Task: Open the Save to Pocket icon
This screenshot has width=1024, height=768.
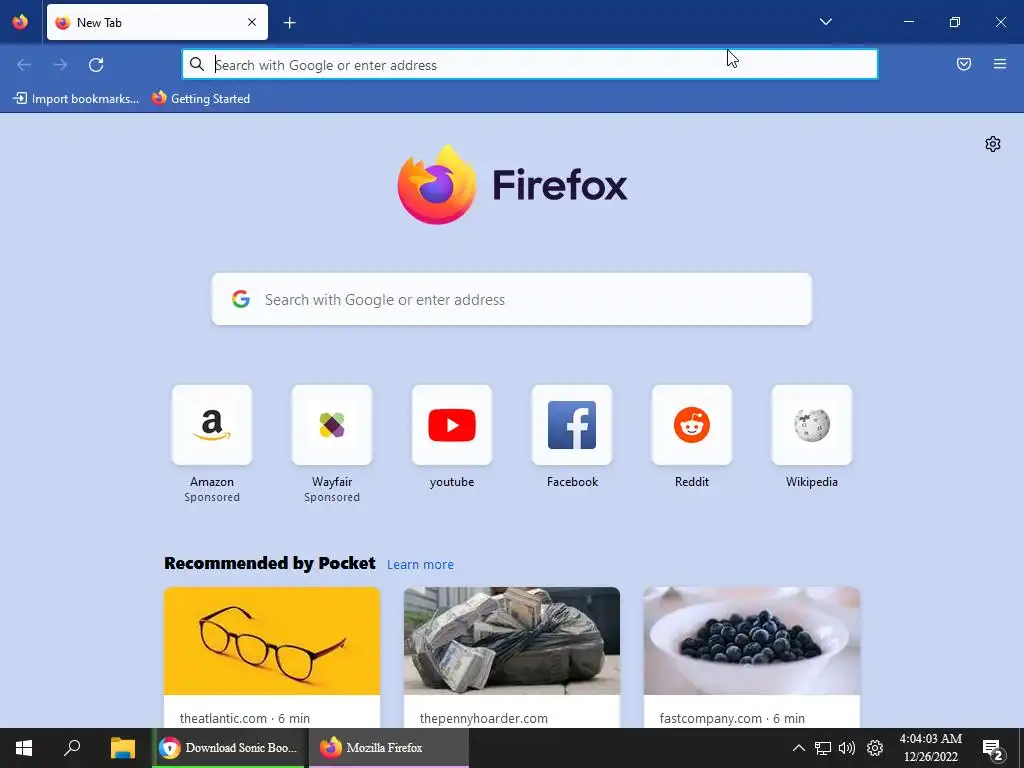Action: (x=963, y=64)
